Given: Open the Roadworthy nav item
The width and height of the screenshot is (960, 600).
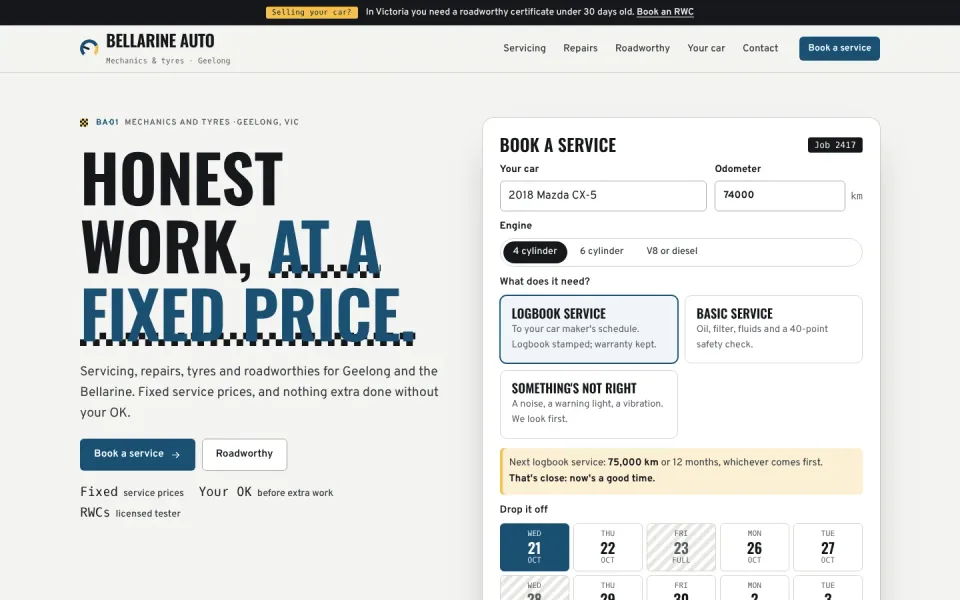Looking at the screenshot, I should tap(642, 48).
